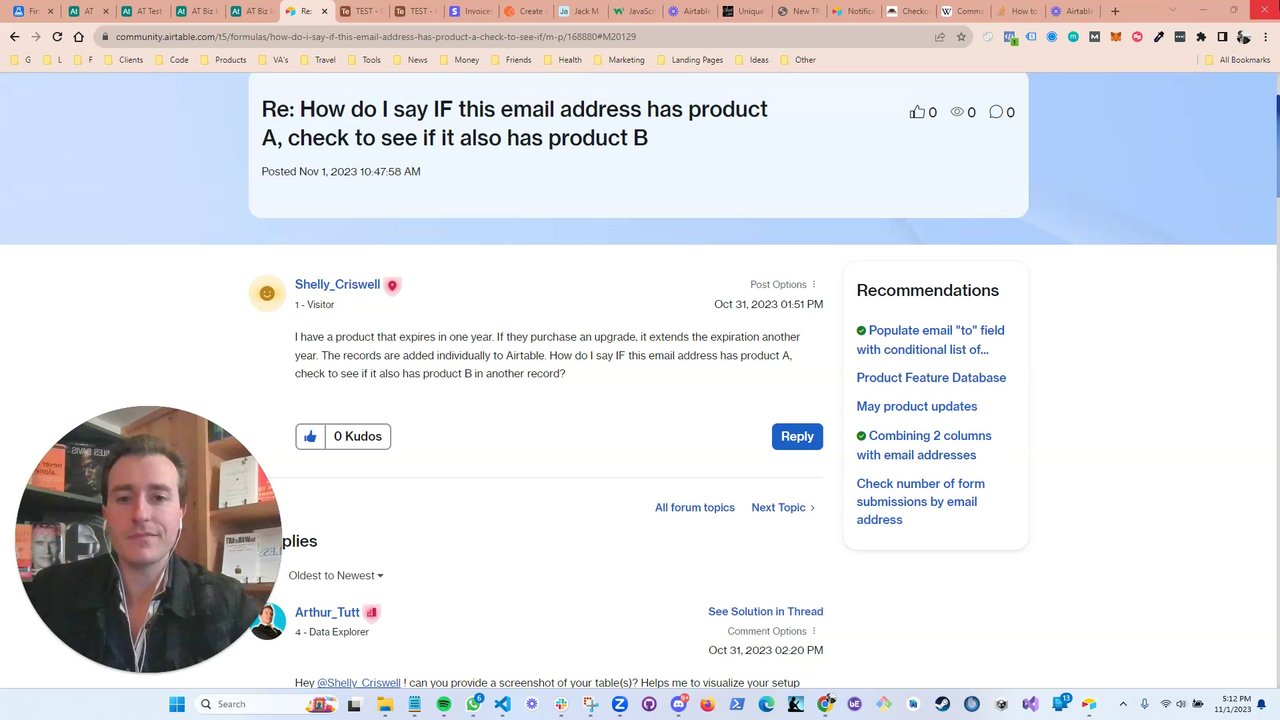Open the MetaMask fox extension
This screenshot has height=720, width=1280.
pos(1116,37)
